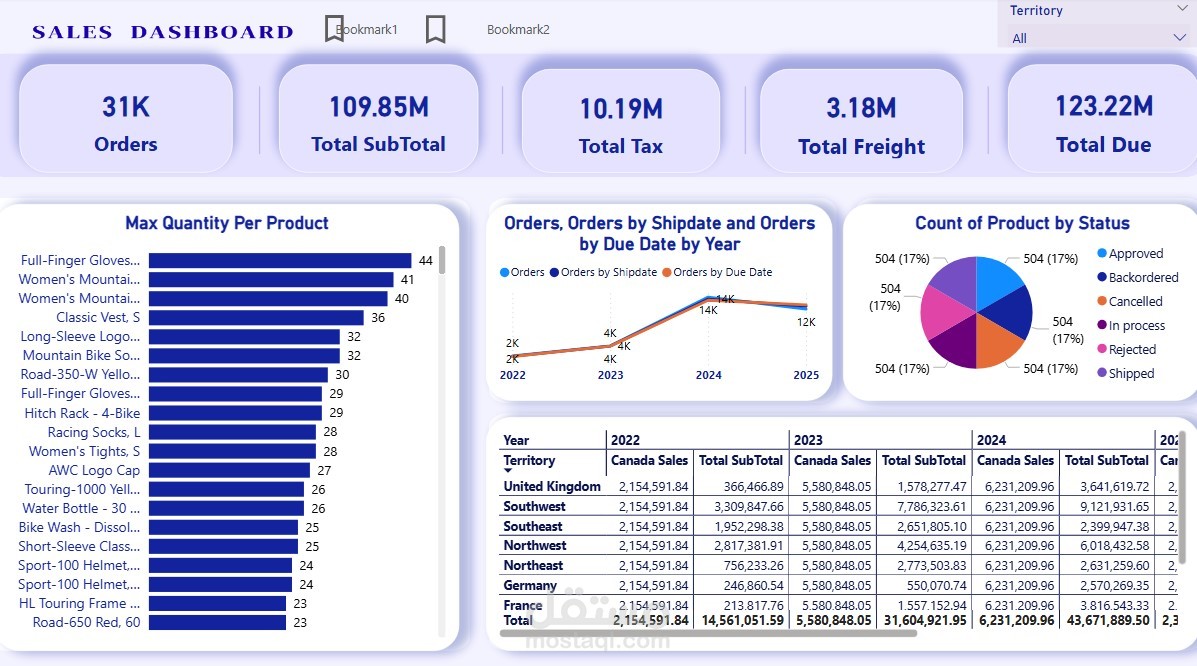1197x666 pixels.
Task: Click the Mountain Bike So... label
Action: point(82,355)
